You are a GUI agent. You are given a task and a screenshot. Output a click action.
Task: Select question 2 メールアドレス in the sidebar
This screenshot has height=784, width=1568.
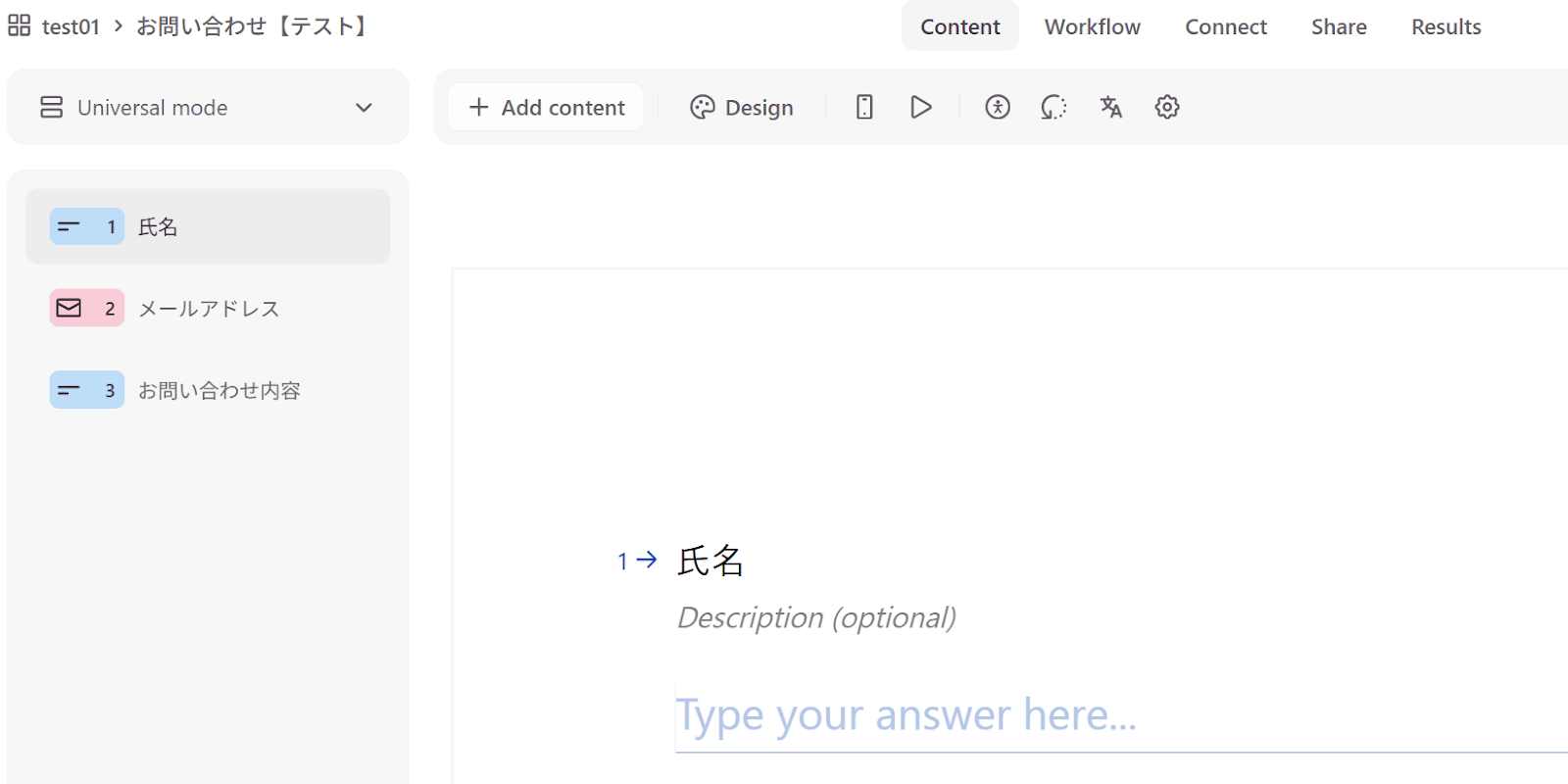(x=208, y=308)
